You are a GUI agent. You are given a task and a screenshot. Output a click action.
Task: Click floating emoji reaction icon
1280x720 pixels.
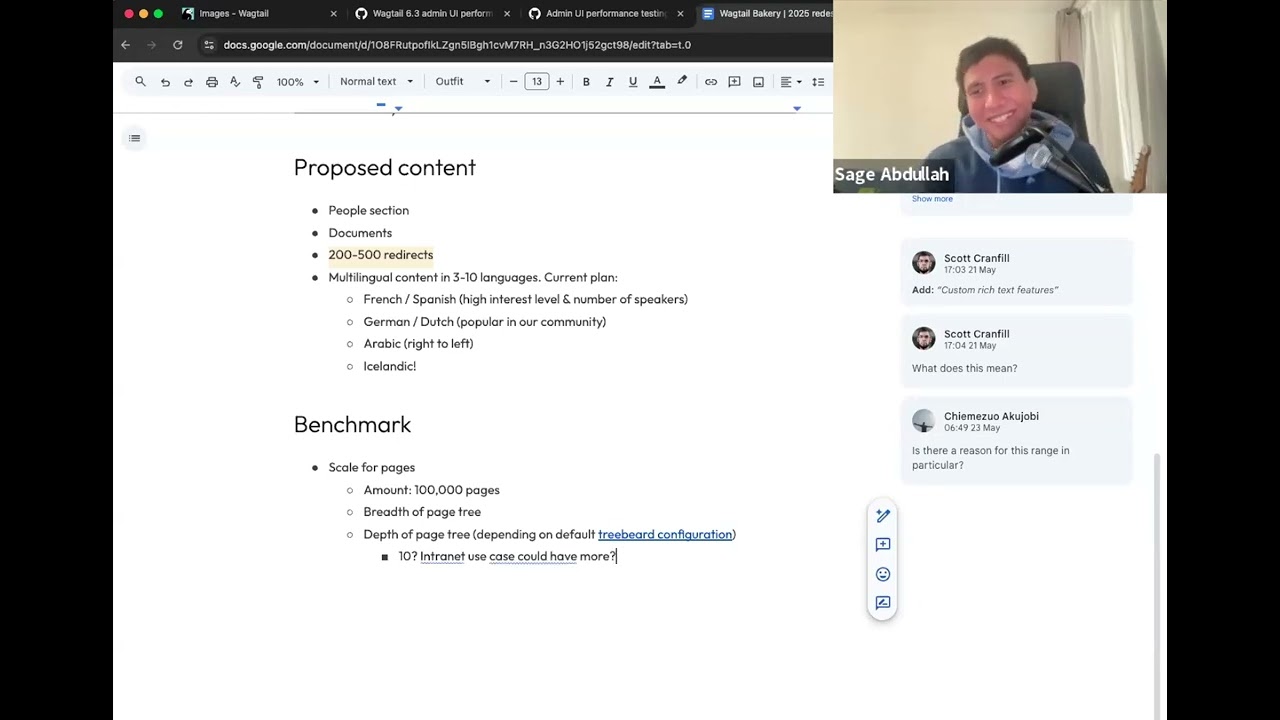pyautogui.click(x=883, y=574)
